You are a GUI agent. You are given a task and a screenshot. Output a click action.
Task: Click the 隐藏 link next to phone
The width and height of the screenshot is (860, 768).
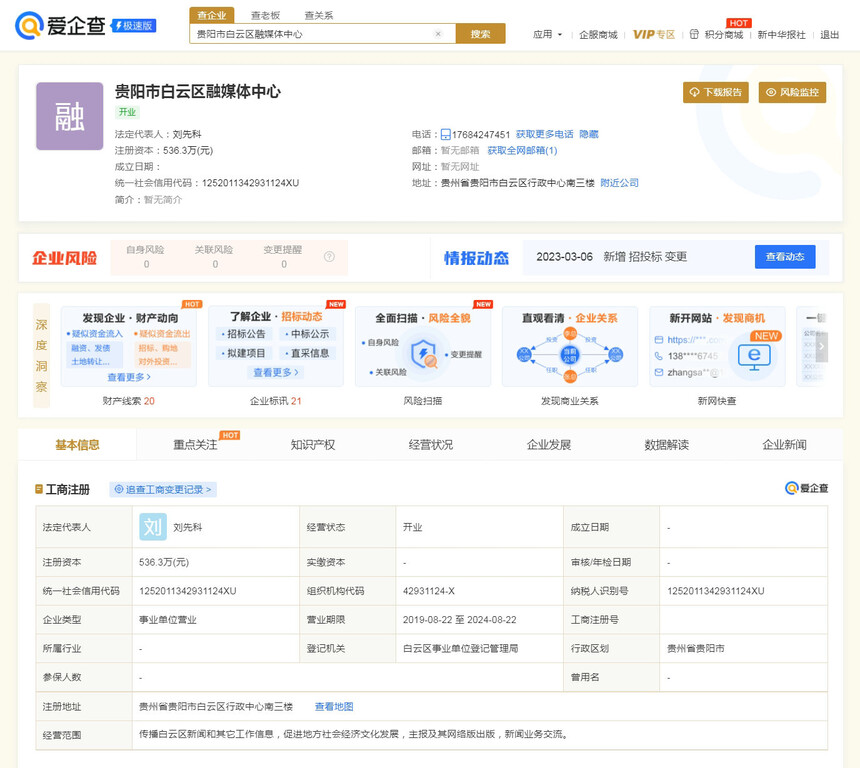click(589, 134)
